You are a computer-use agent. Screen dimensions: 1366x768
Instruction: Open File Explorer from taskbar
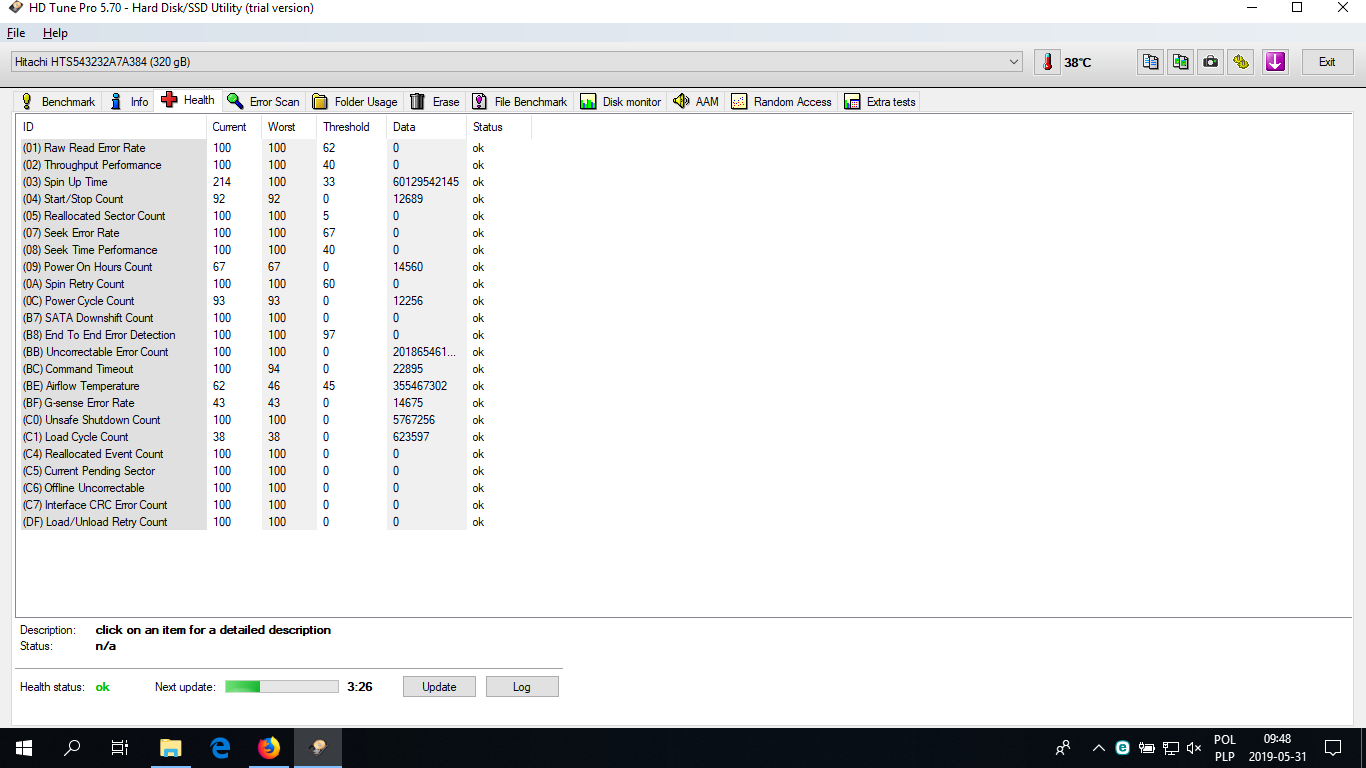[171, 748]
